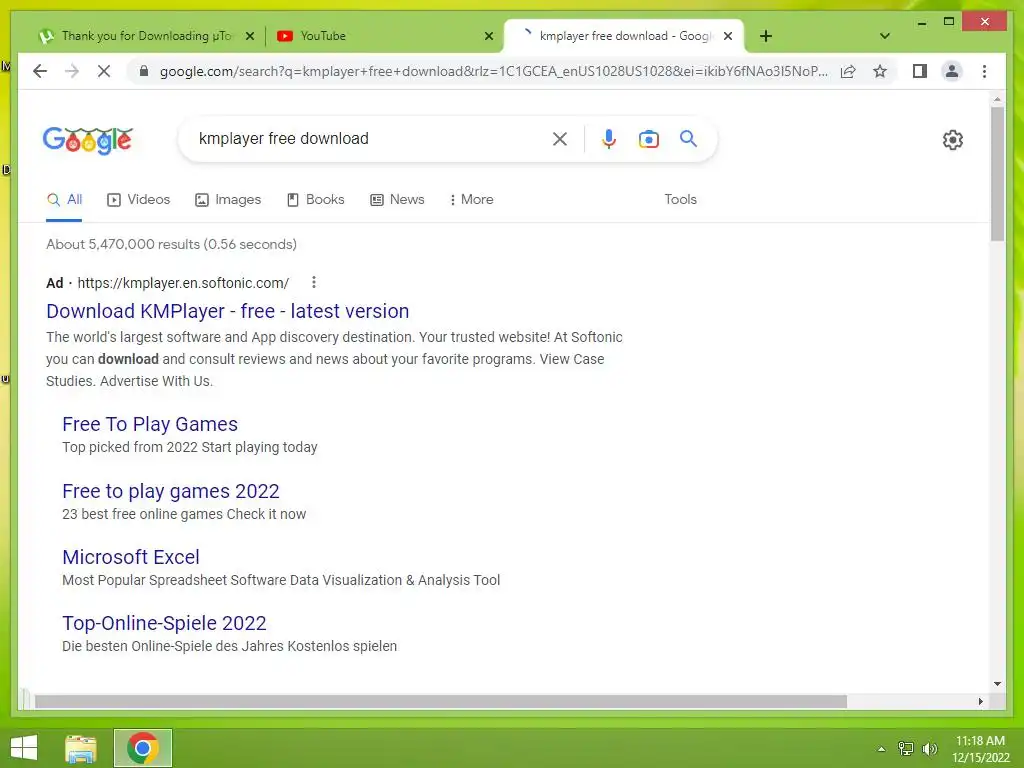Click the address bar URL
The width and height of the screenshot is (1024, 768).
pos(494,71)
